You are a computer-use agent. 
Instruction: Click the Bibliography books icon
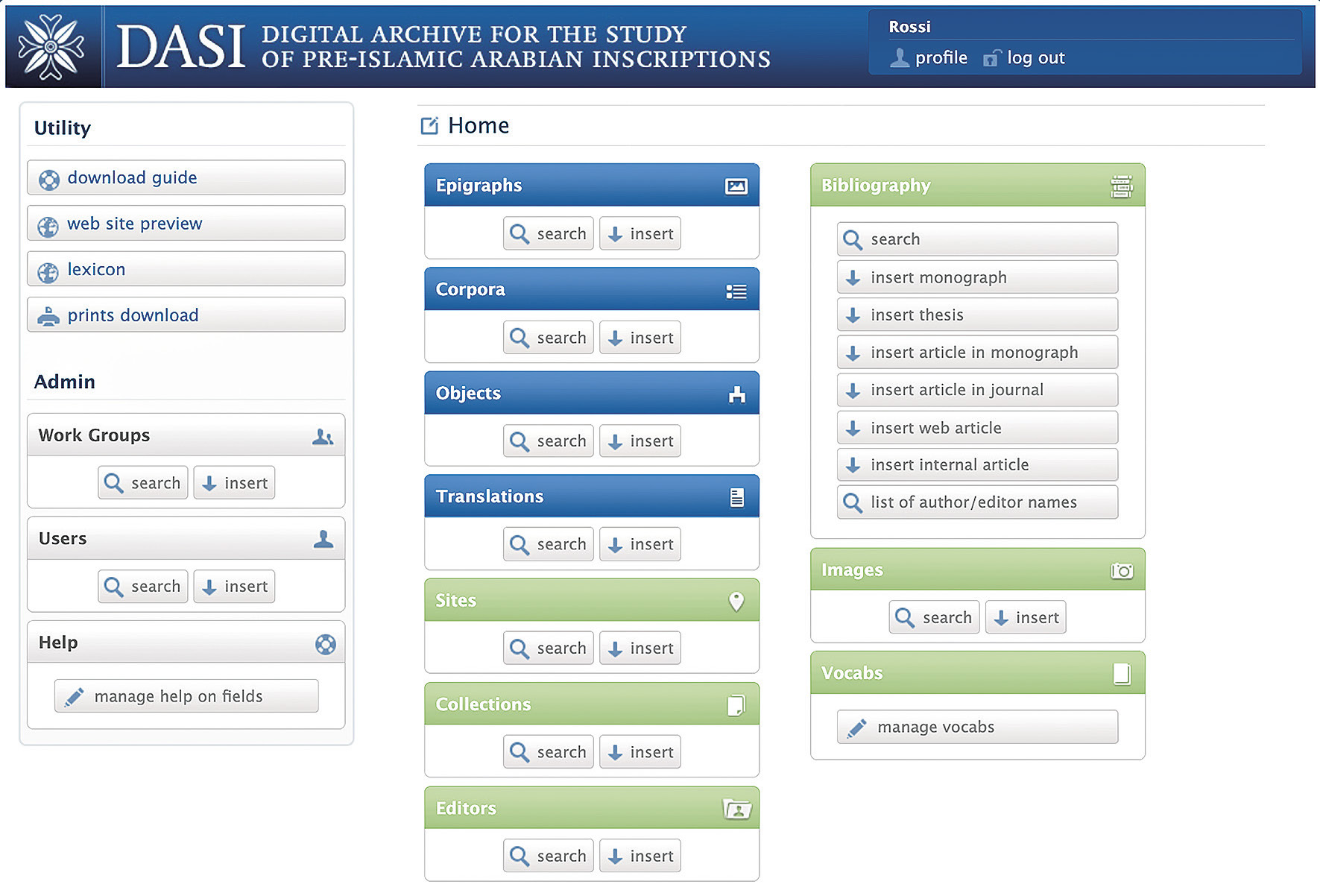(1121, 186)
